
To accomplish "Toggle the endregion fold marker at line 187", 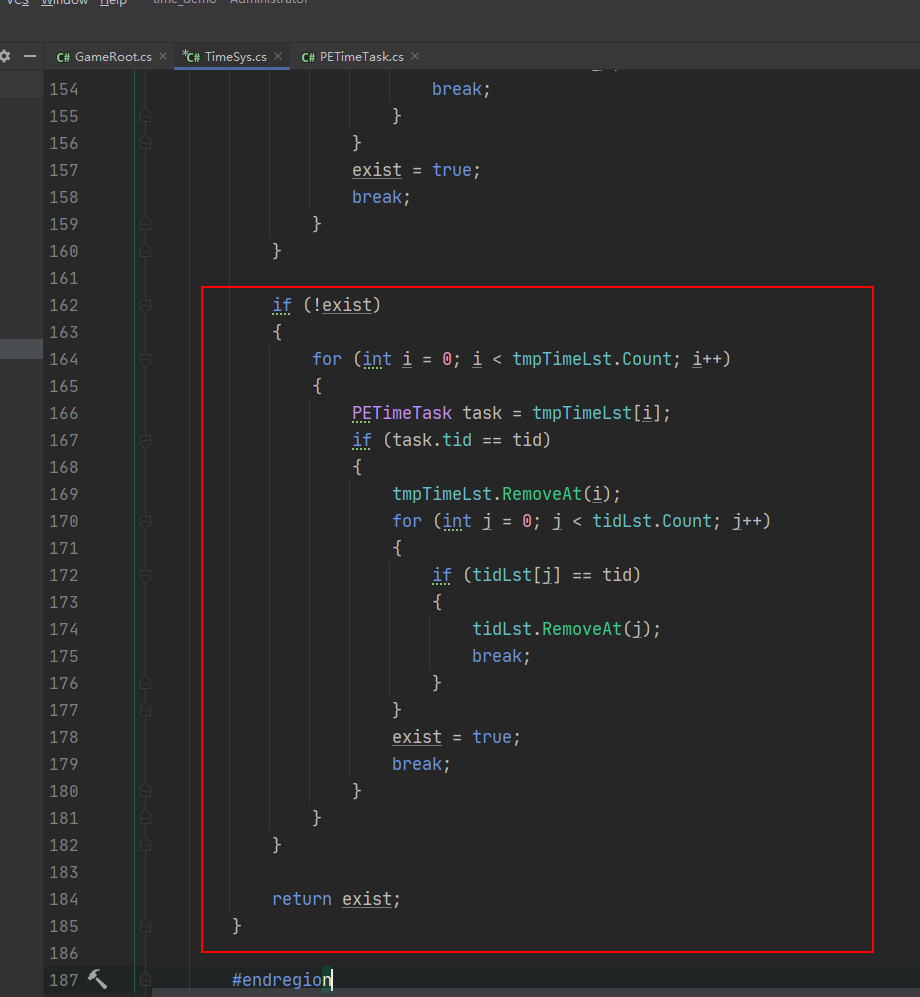I will [x=146, y=980].
